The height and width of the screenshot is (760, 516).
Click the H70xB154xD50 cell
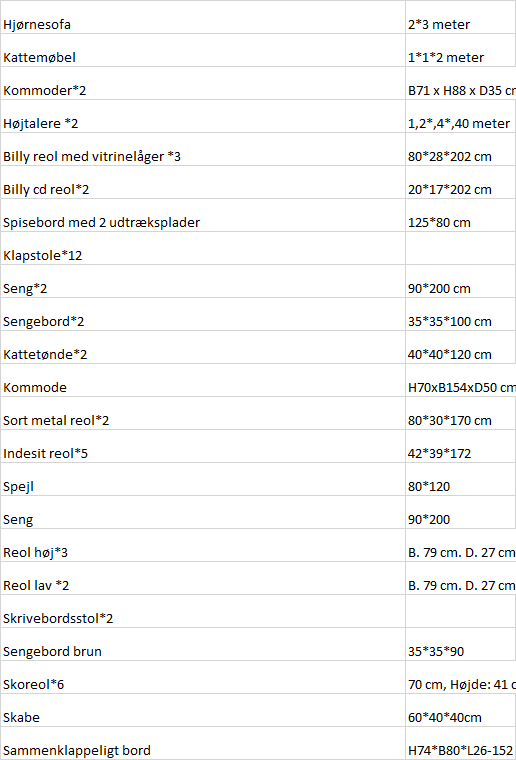click(x=461, y=380)
